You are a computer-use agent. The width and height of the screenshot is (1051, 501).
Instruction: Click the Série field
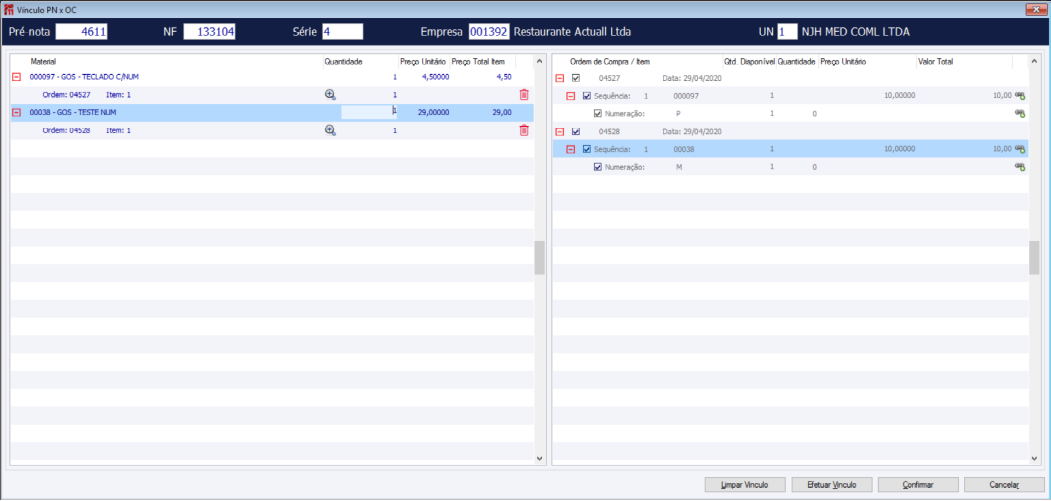coord(343,32)
